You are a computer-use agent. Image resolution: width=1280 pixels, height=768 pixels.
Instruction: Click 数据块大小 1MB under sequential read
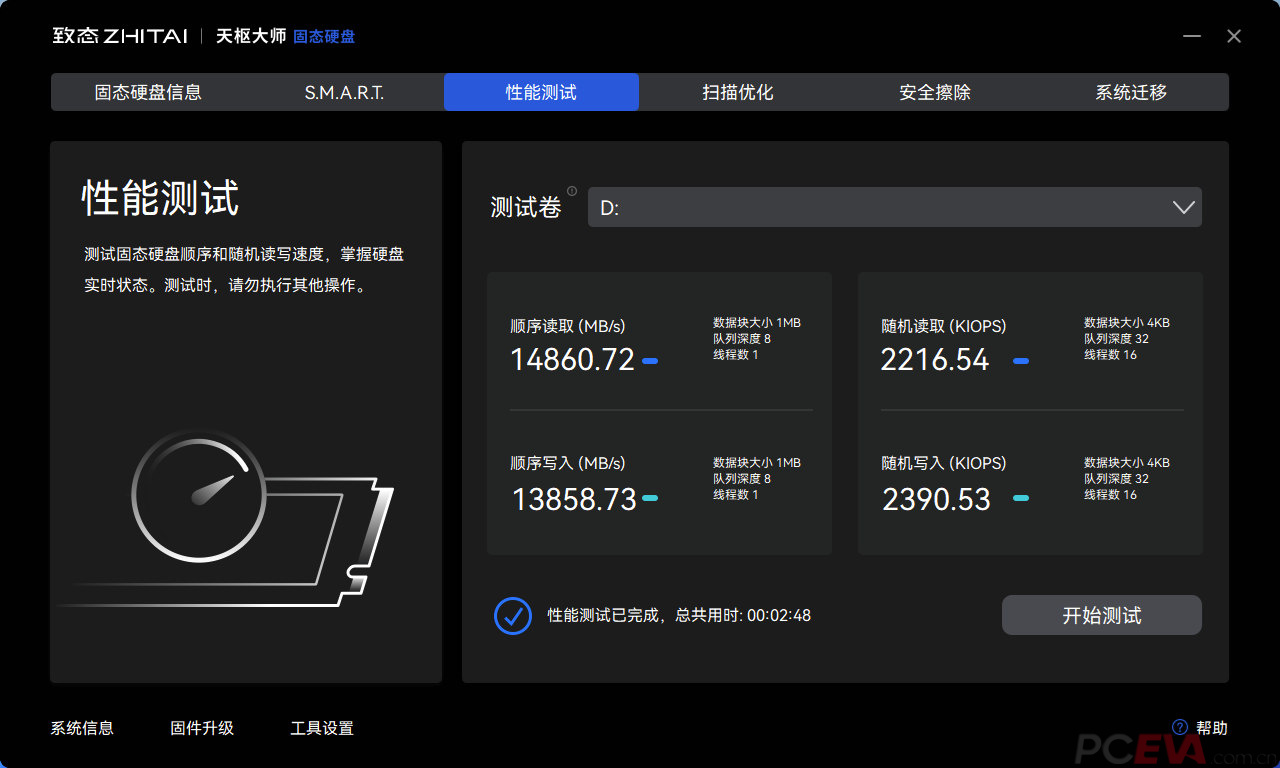[x=757, y=323]
